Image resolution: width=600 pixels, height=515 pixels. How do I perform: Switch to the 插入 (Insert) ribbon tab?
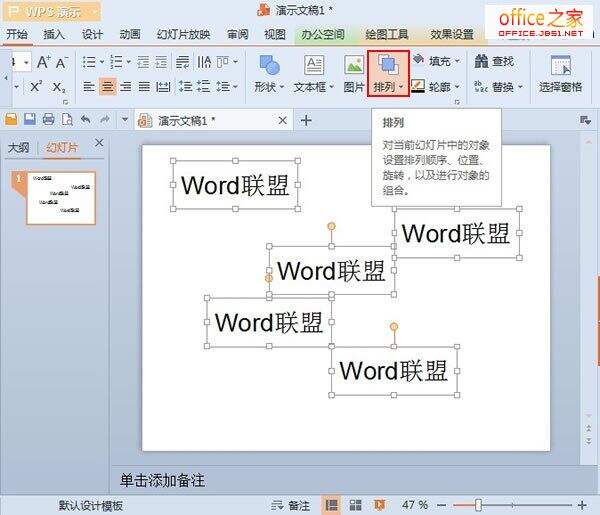(53, 34)
